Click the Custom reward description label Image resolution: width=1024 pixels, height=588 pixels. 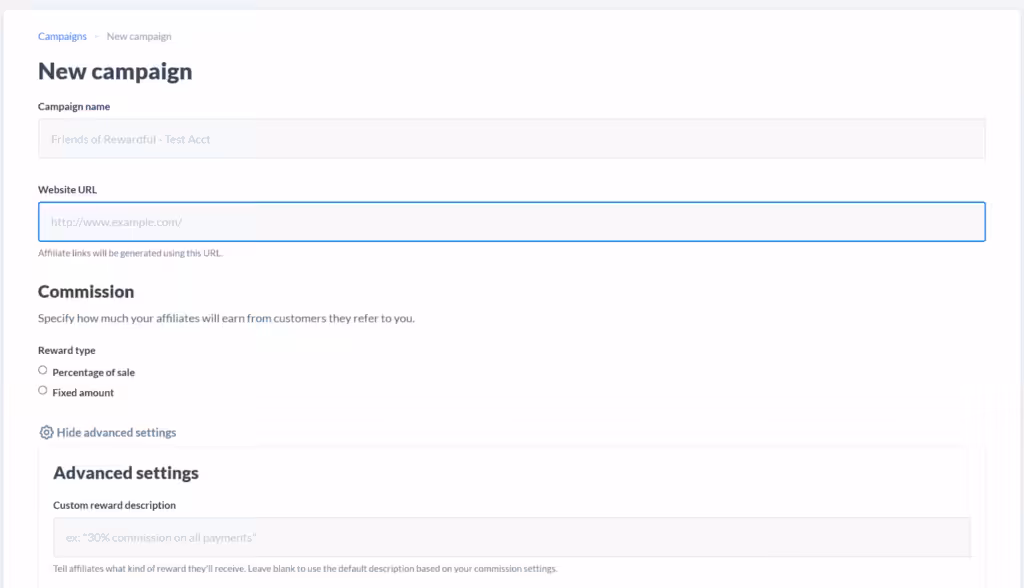114,506
